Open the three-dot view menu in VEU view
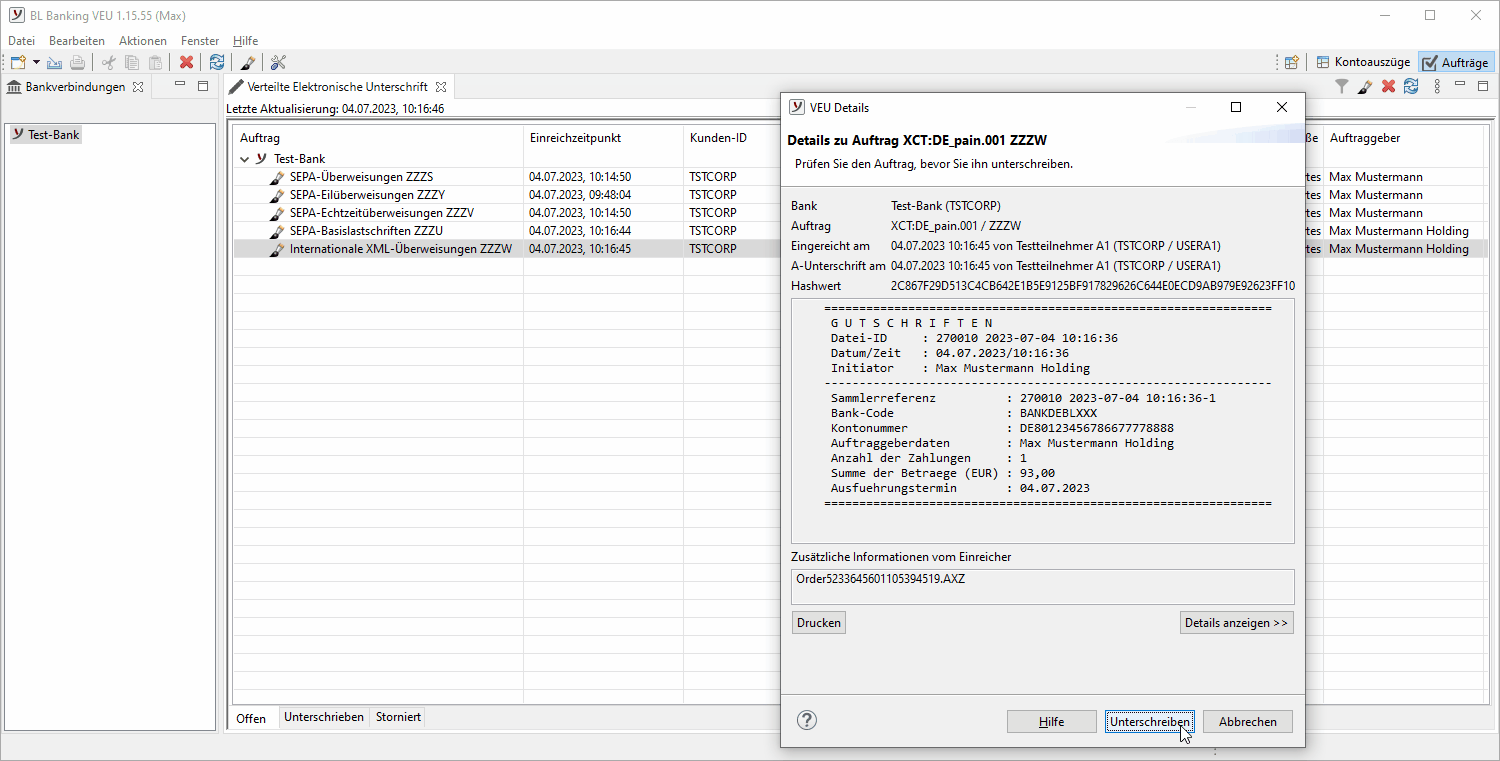The height and width of the screenshot is (761, 1500). pyautogui.click(x=1437, y=87)
